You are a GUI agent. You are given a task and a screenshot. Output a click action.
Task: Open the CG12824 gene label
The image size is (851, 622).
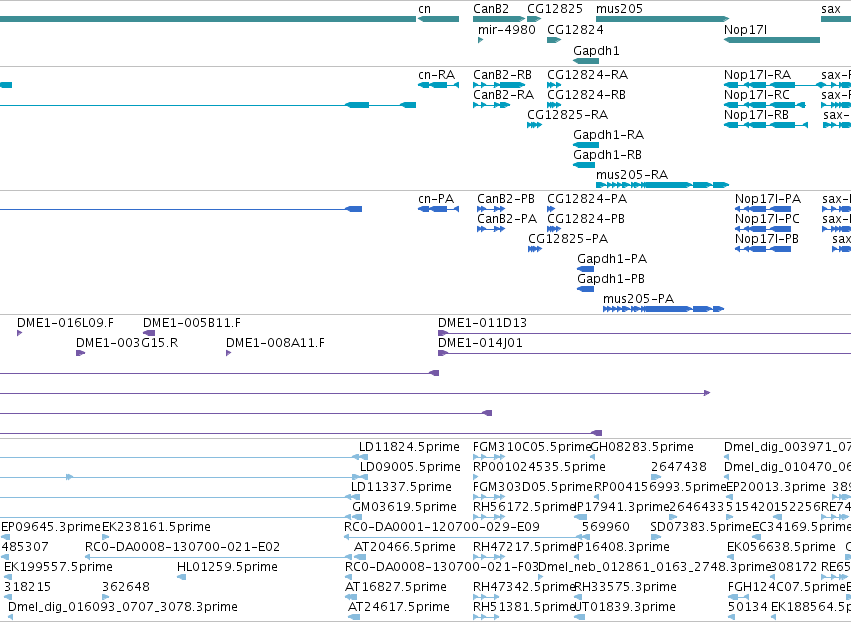point(575,30)
